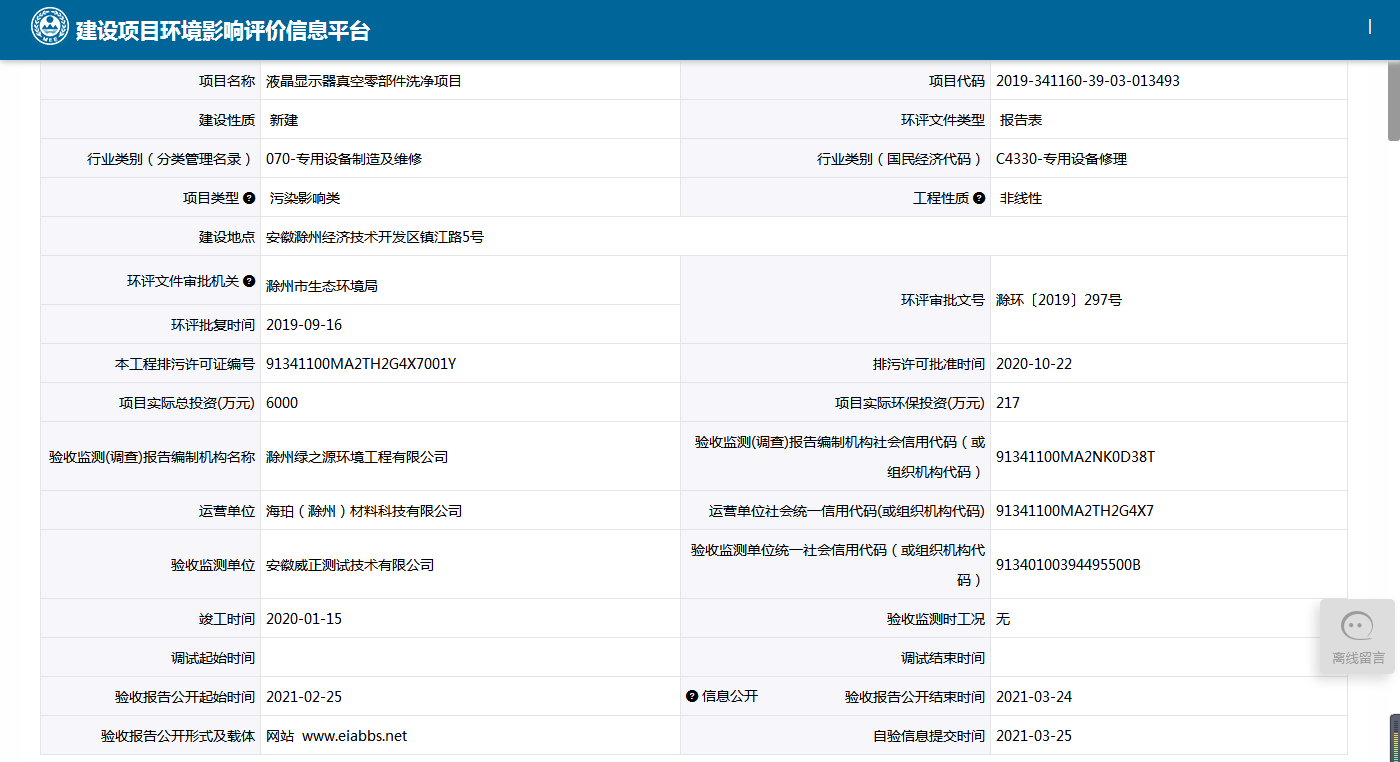Click submission date 2021-03-25

click(x=1034, y=736)
